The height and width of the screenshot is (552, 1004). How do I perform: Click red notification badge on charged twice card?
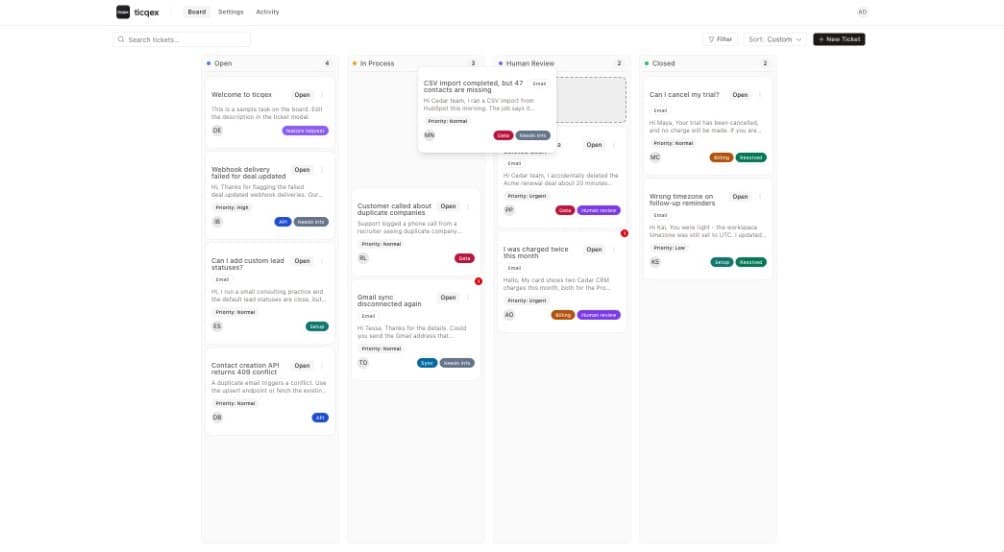click(624, 233)
